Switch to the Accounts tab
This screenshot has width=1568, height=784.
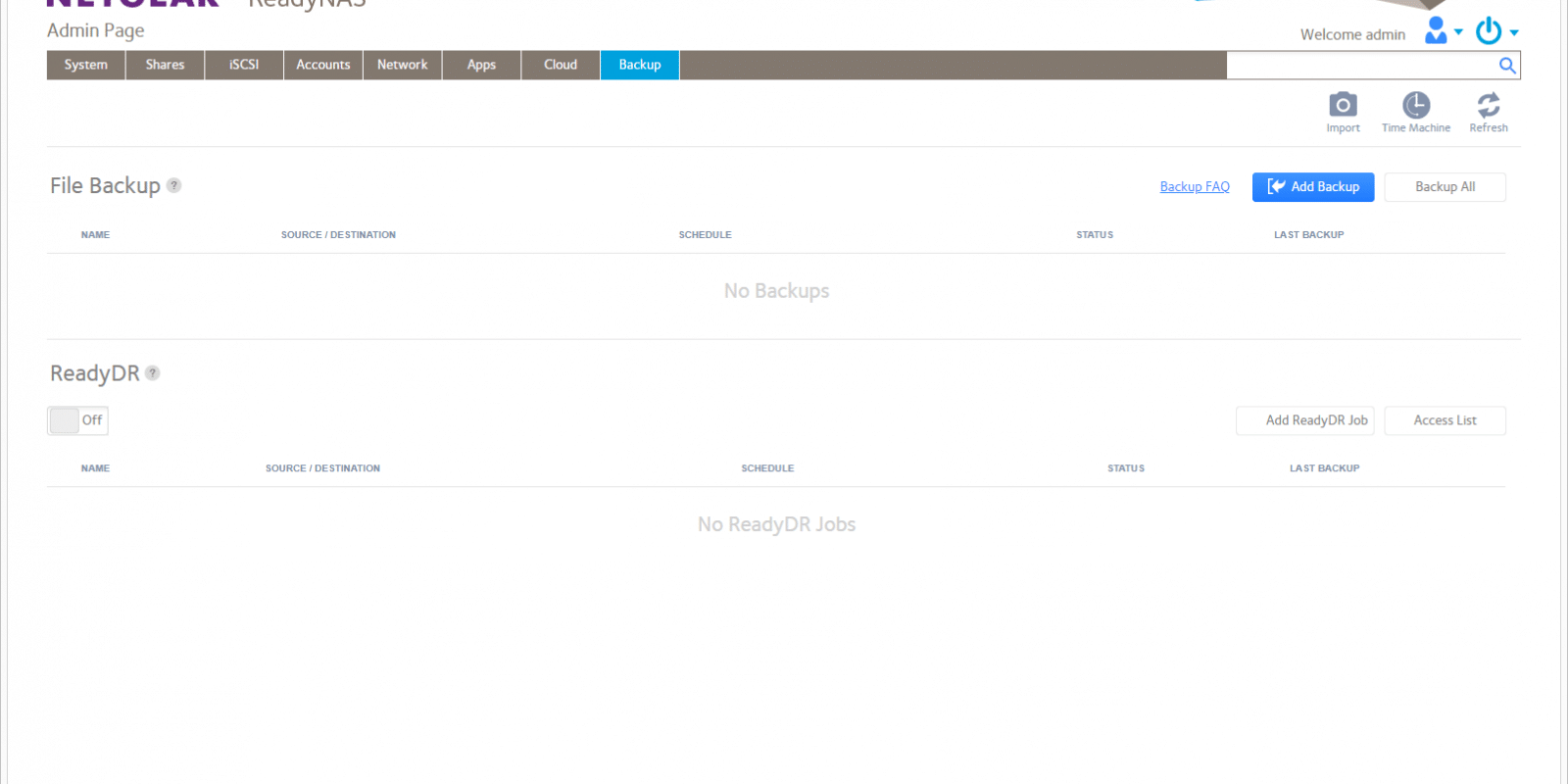[323, 65]
